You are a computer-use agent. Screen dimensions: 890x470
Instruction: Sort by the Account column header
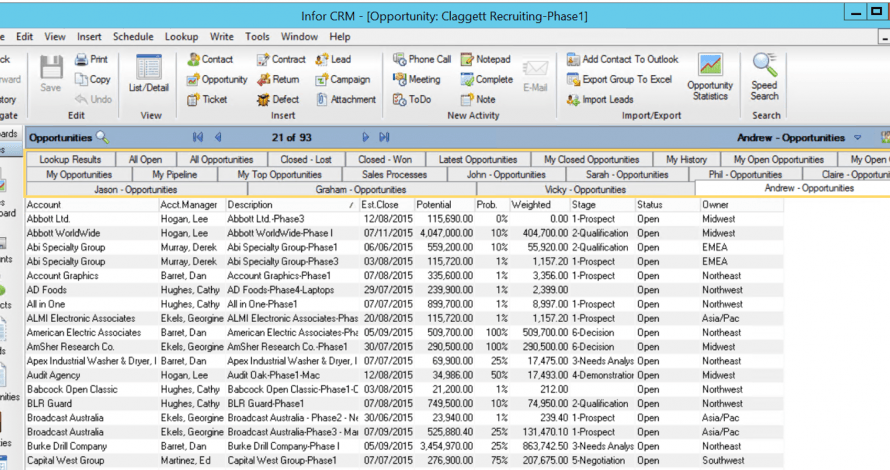point(92,204)
